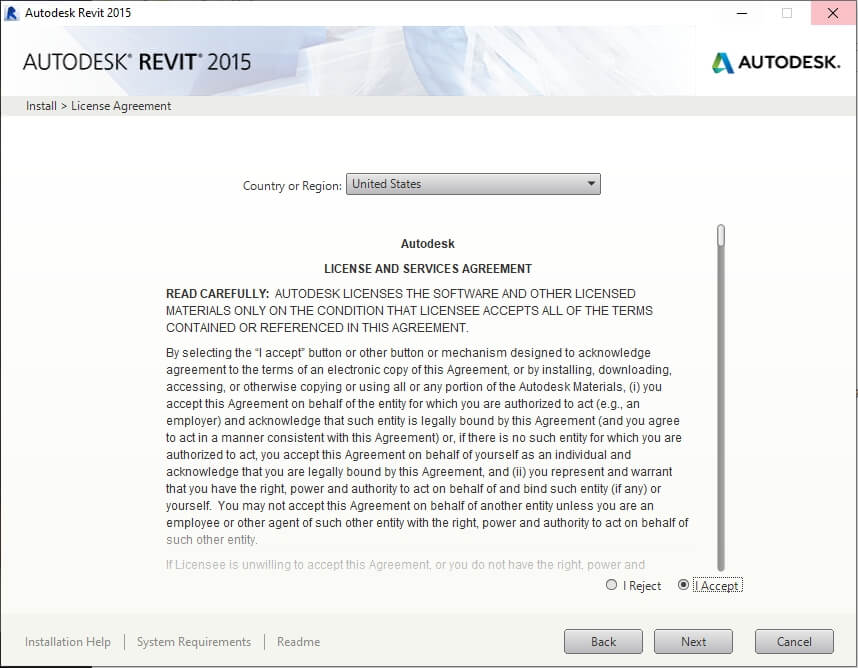View the System Requirements link
The image size is (858, 668).
(194, 642)
